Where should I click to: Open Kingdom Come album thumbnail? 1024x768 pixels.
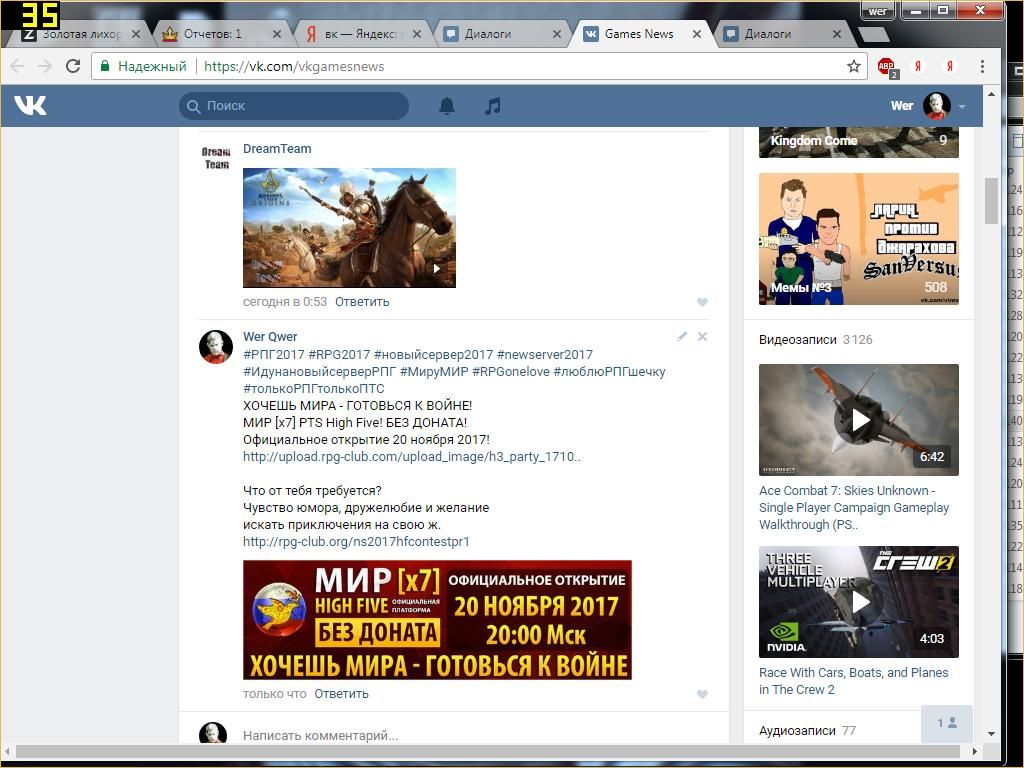[859, 142]
